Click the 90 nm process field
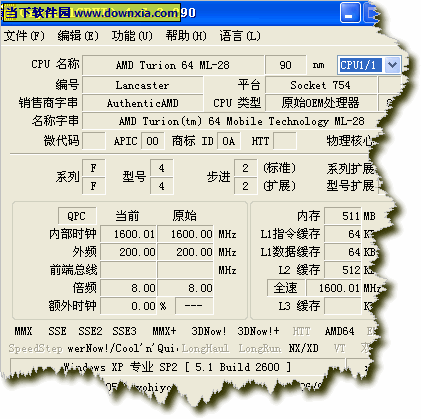Viewport: 421px width, 419px height. coord(286,65)
